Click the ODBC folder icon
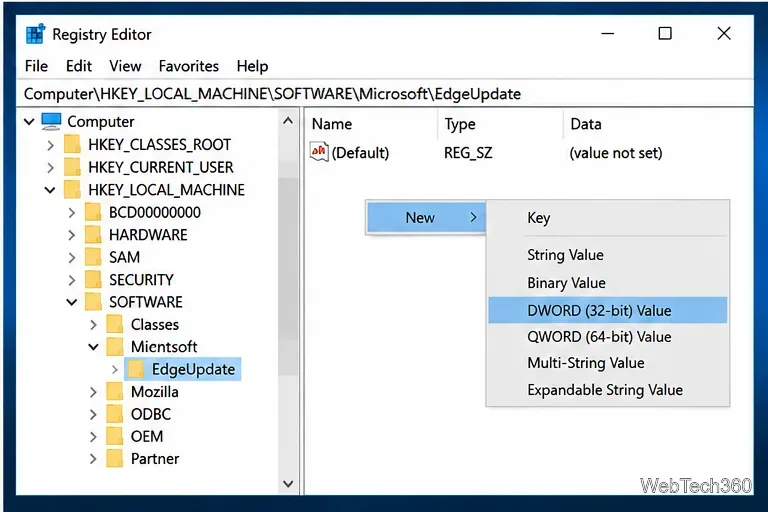 [115, 414]
